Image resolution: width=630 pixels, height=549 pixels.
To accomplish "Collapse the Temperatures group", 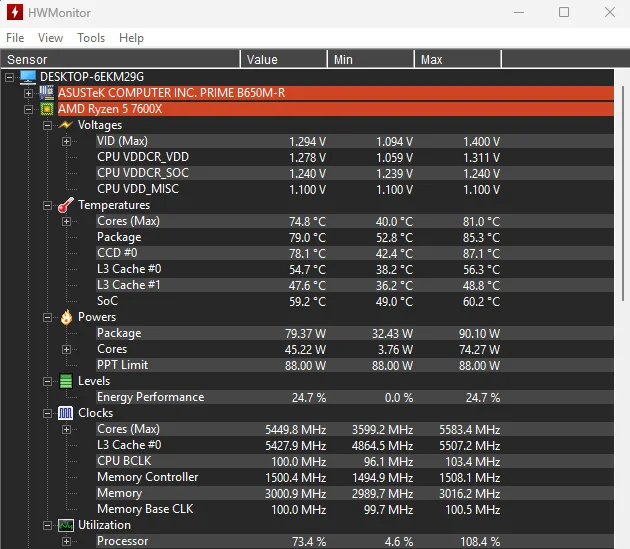I will click(47, 205).
